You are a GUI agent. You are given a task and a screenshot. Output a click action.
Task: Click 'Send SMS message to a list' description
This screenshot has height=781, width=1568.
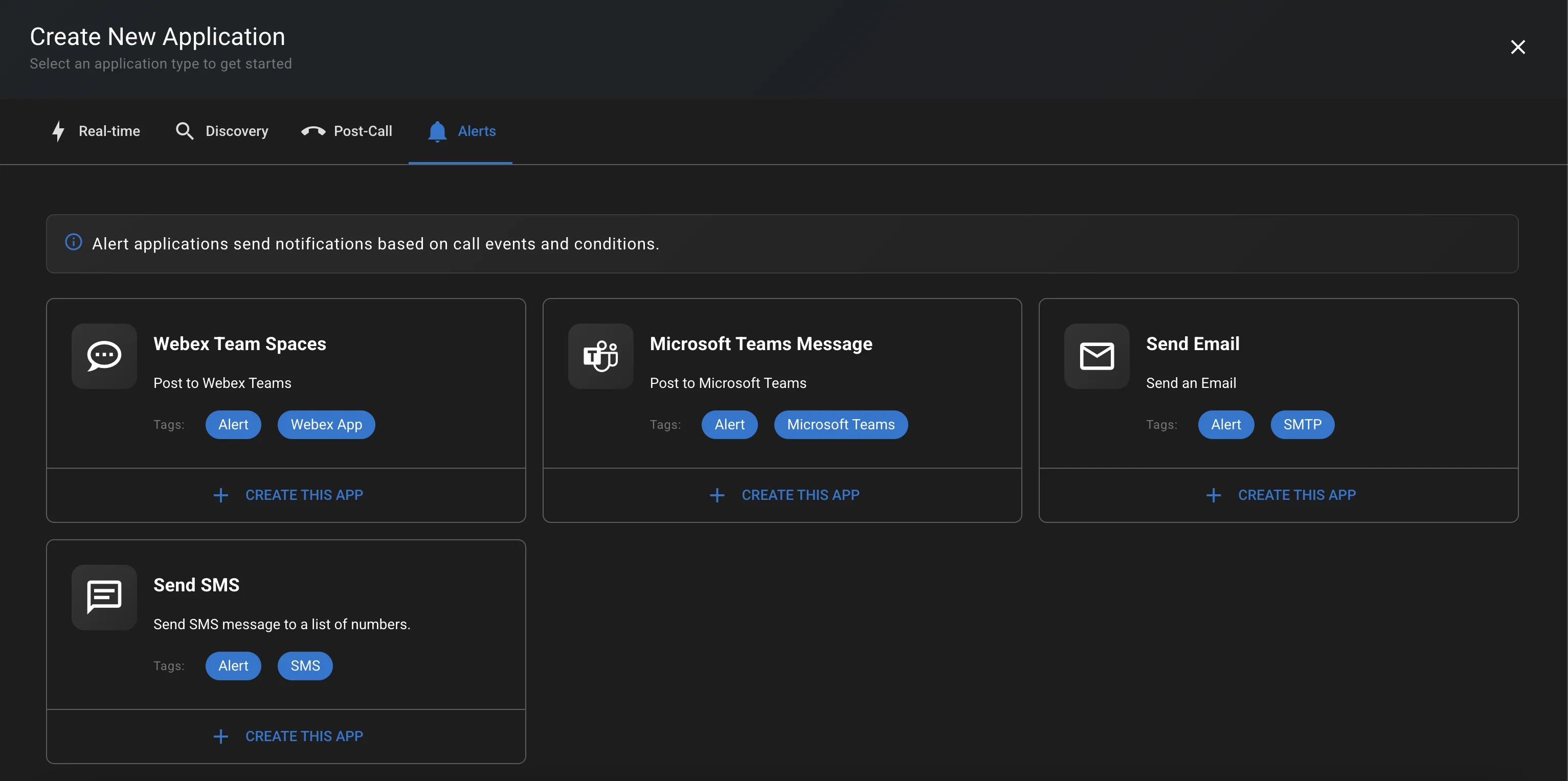coord(282,625)
